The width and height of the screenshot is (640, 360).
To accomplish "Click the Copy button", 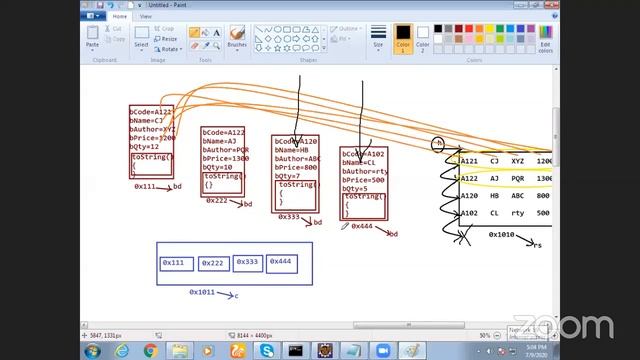I will pos(115,39).
